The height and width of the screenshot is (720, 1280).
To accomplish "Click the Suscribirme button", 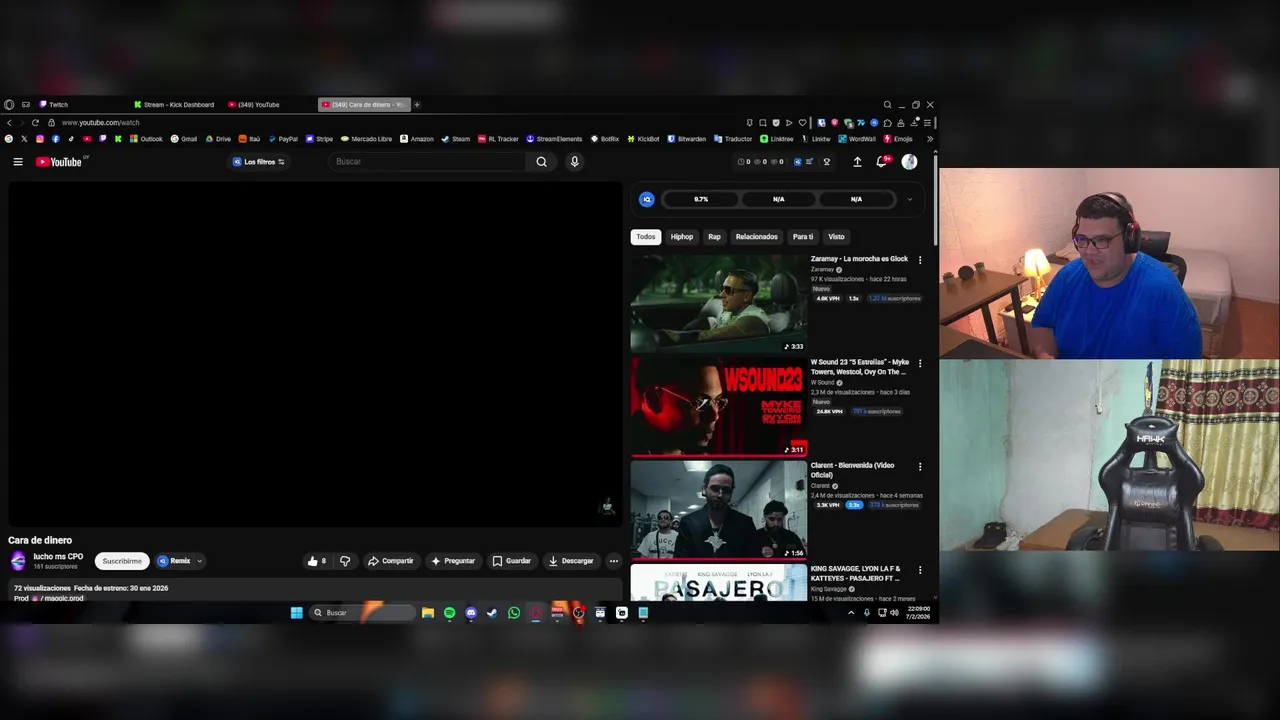I will [x=122, y=561].
